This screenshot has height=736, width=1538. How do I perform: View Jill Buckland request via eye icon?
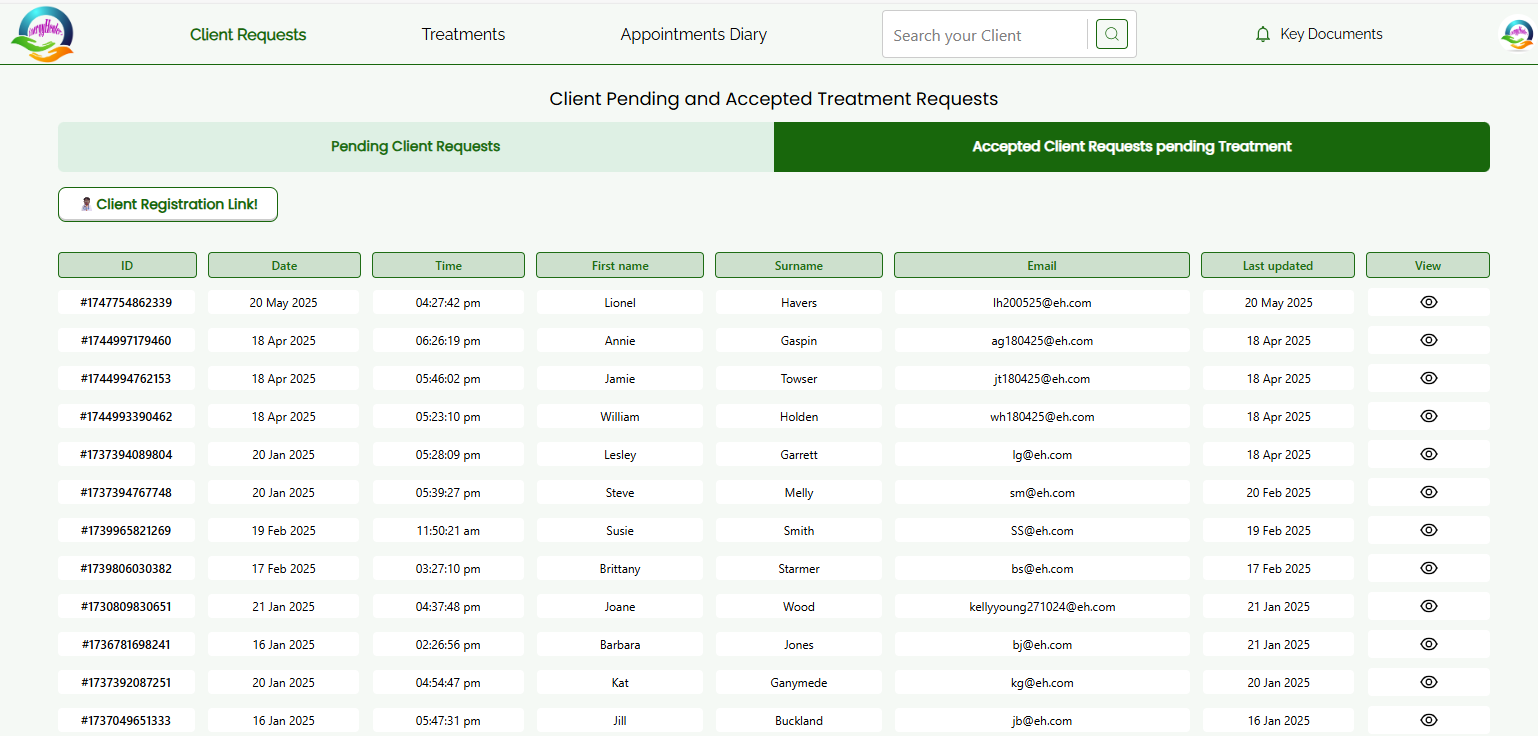1429,720
